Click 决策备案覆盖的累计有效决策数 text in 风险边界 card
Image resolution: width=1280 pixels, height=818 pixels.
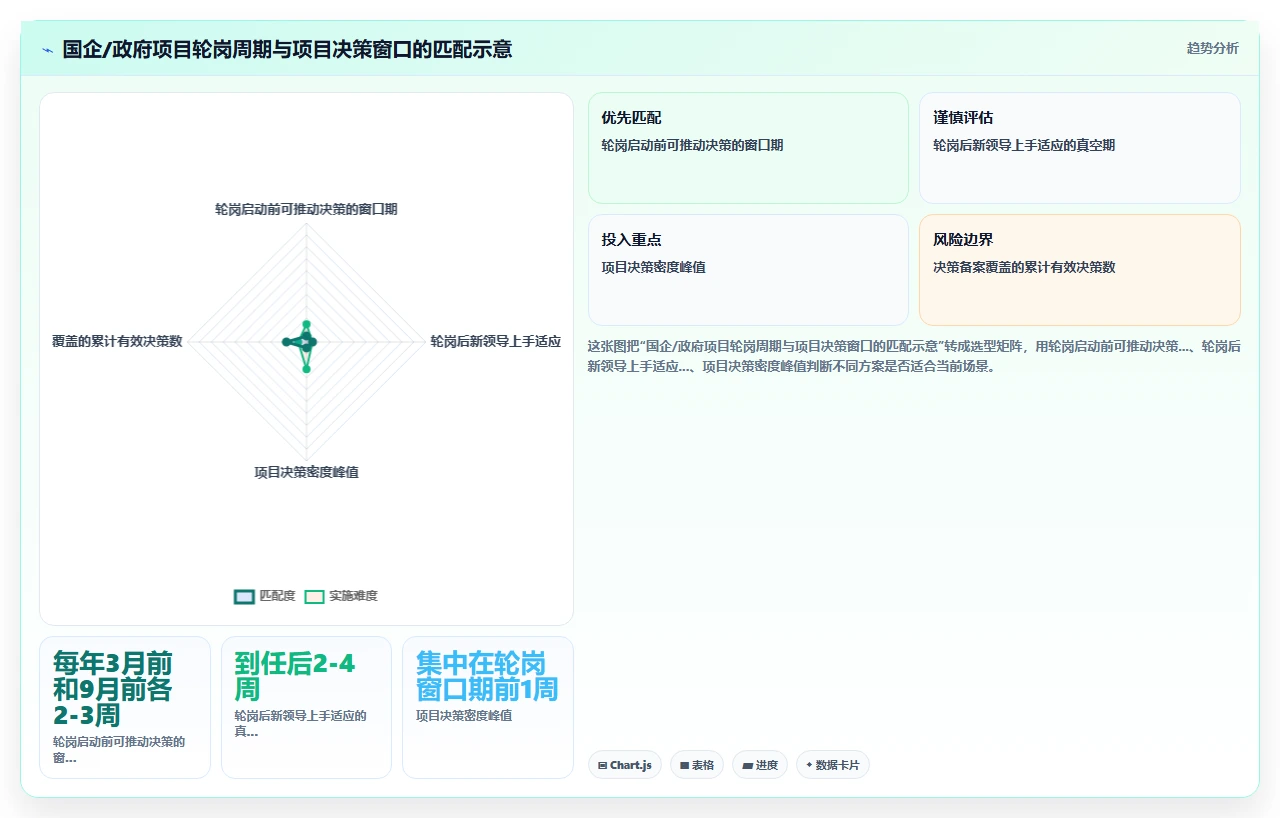pos(1024,267)
